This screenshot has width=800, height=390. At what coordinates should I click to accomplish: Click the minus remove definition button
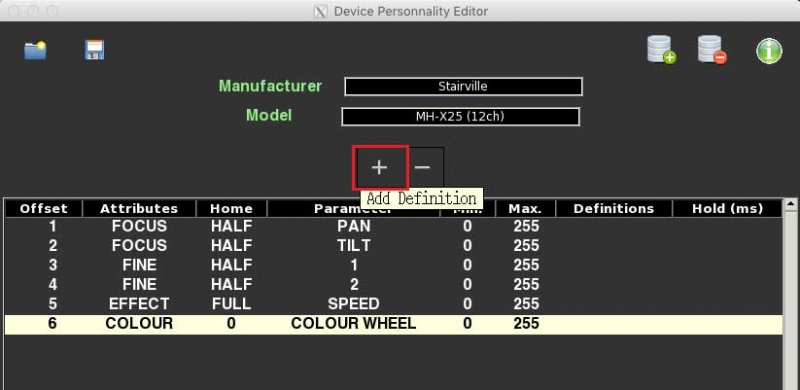[422, 167]
